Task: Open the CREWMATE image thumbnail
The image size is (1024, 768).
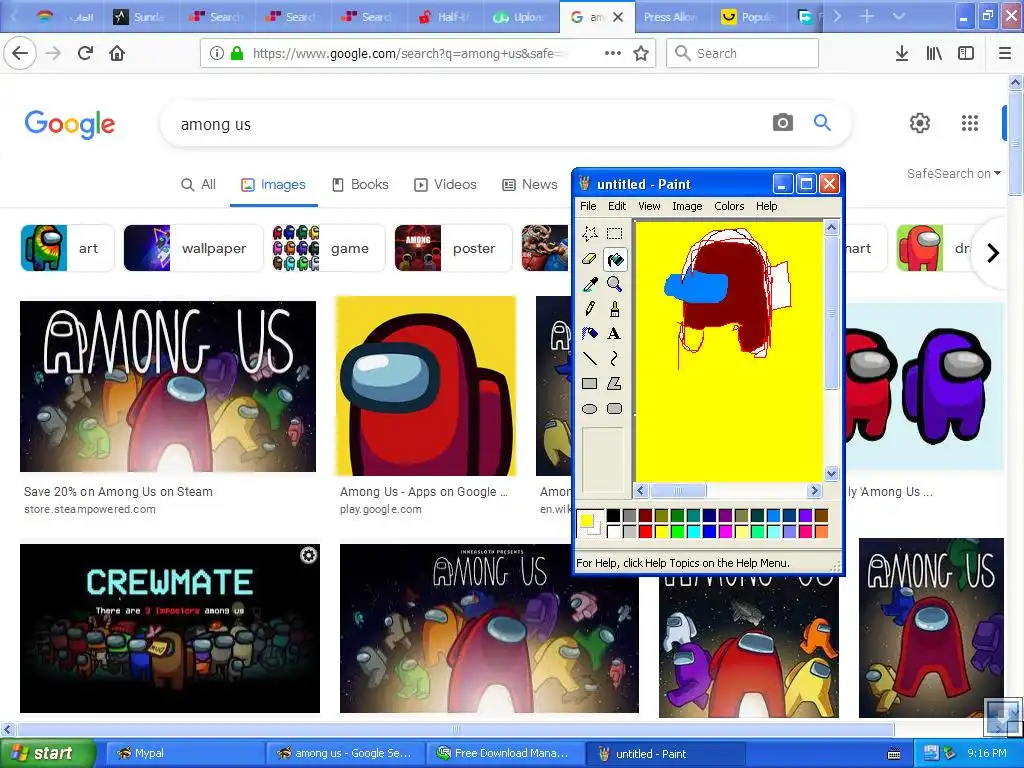Action: (x=170, y=628)
